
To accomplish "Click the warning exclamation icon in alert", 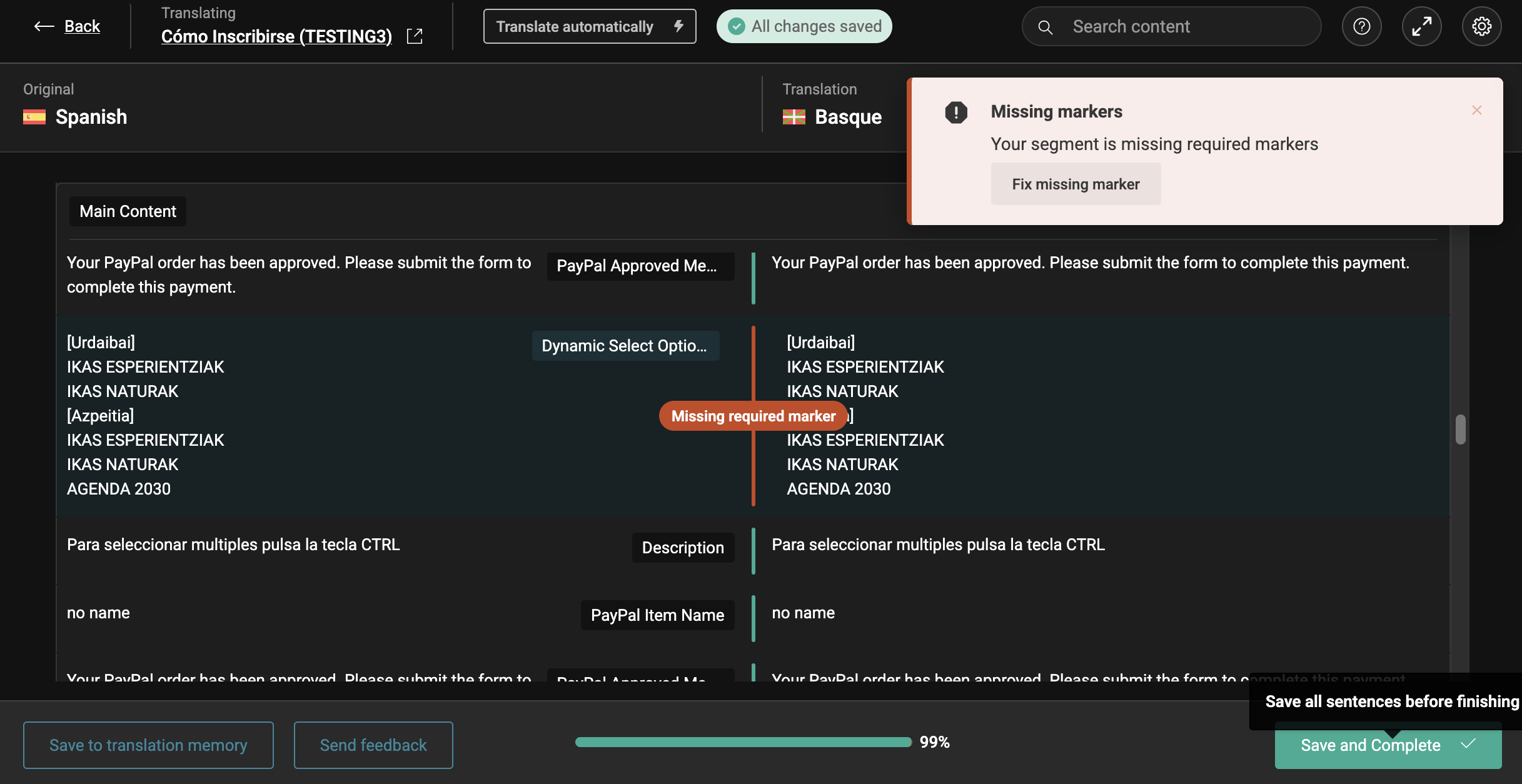I will tap(955, 113).
